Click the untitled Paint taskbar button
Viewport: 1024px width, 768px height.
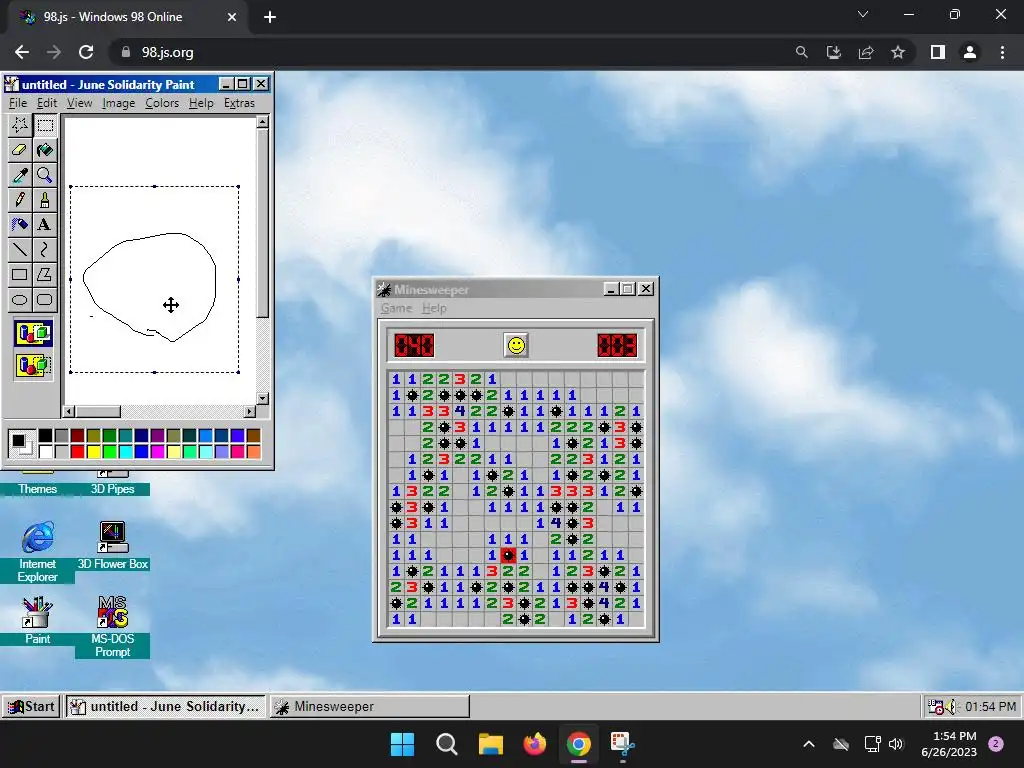(x=165, y=707)
